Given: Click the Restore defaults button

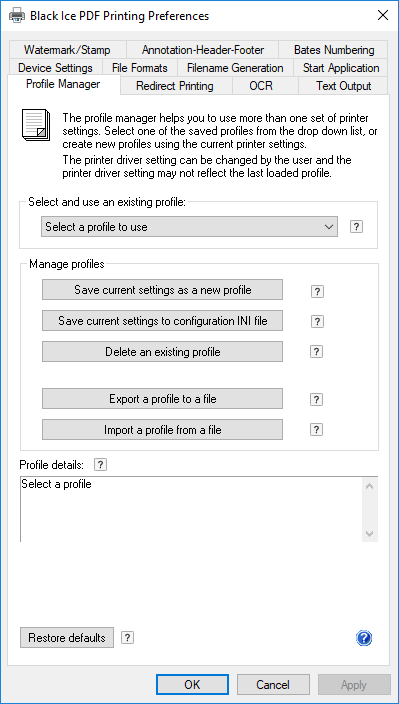Looking at the screenshot, I should [x=67, y=638].
